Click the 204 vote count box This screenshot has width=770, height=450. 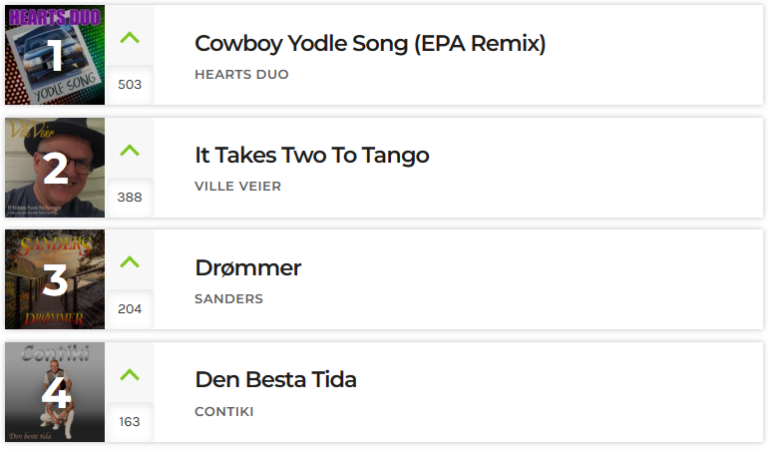(x=130, y=309)
